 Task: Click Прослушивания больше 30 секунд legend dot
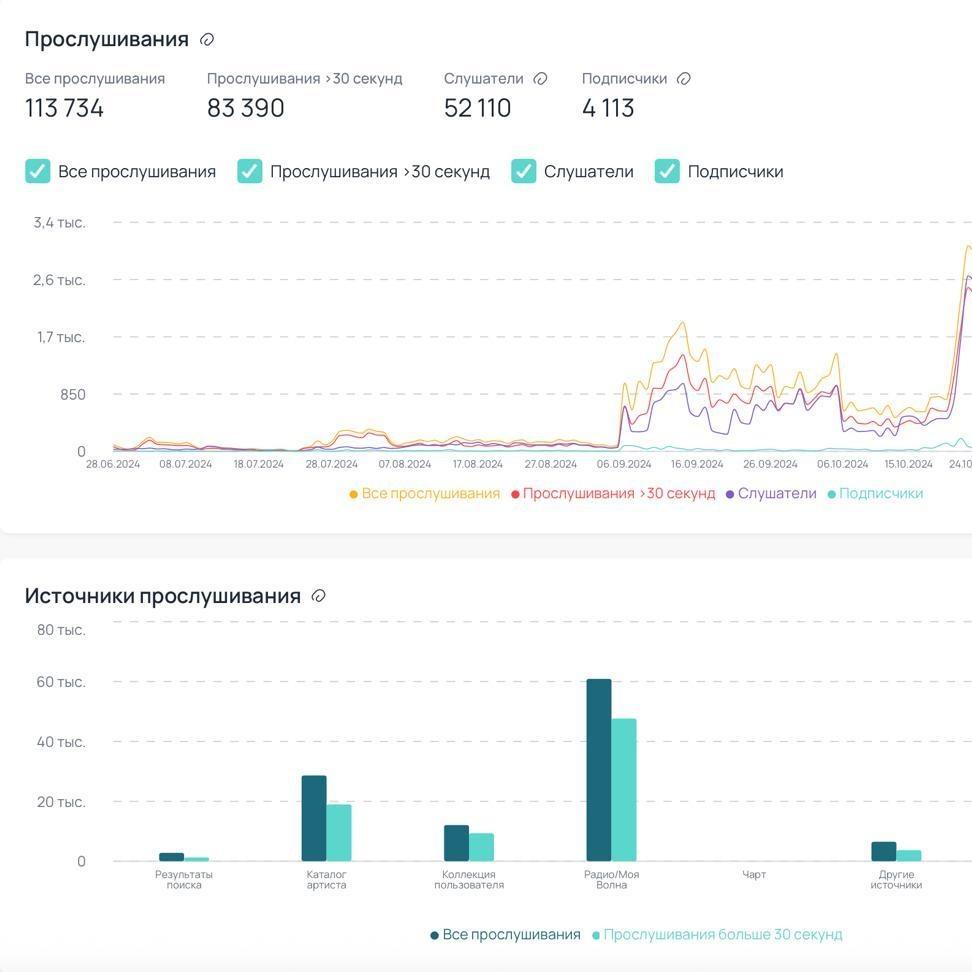596,935
